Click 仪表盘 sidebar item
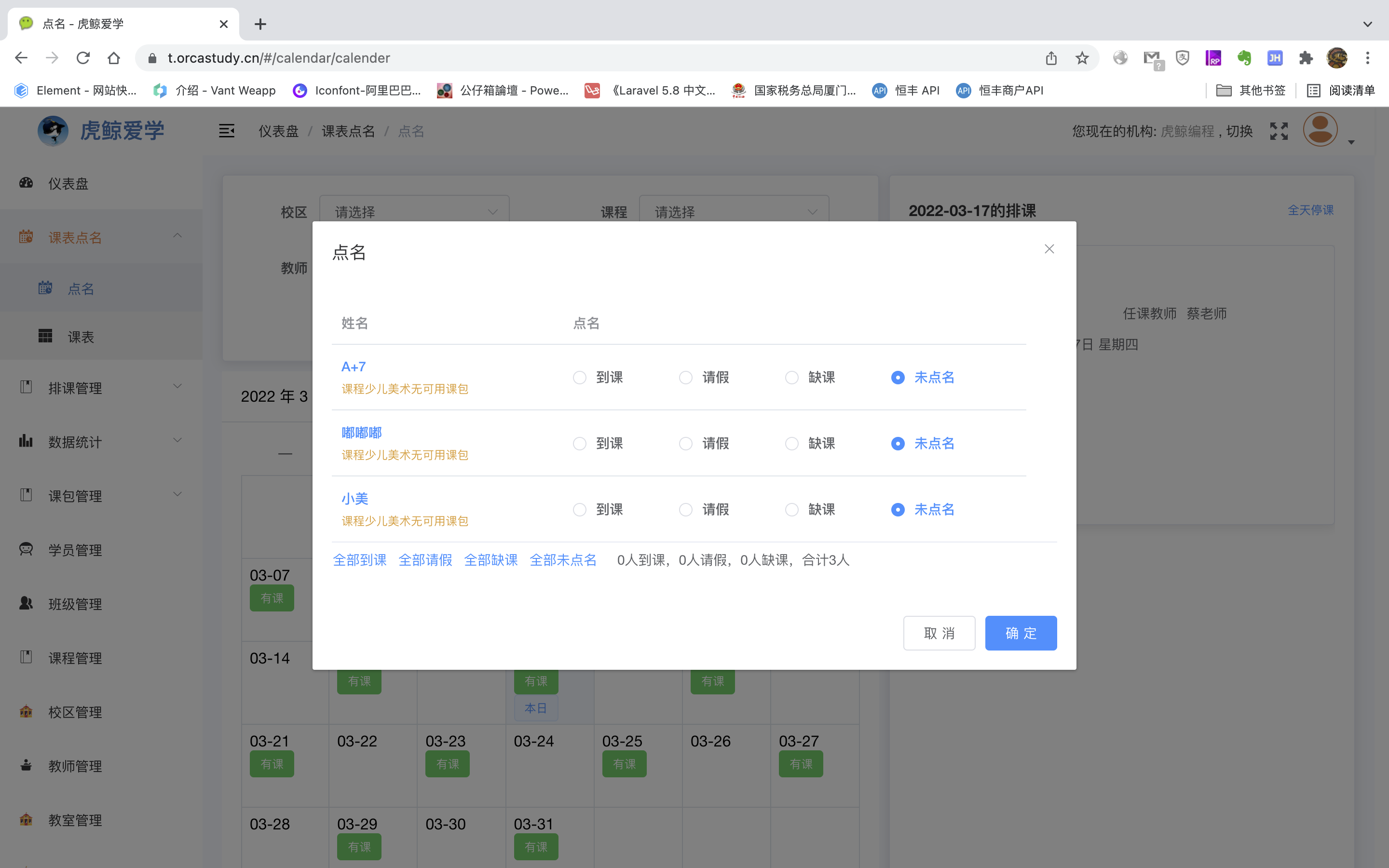 [x=101, y=183]
